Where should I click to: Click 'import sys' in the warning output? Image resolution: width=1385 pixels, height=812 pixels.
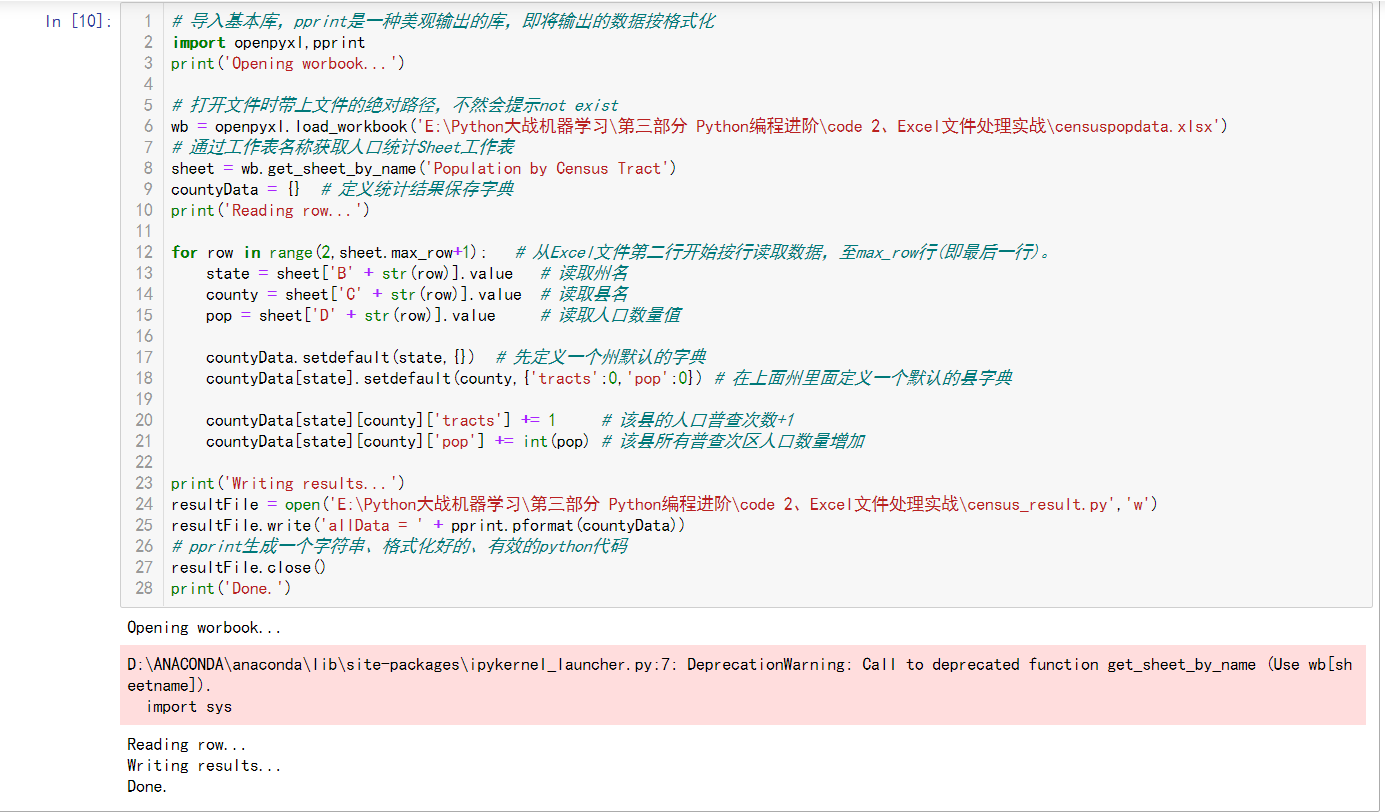(189, 706)
